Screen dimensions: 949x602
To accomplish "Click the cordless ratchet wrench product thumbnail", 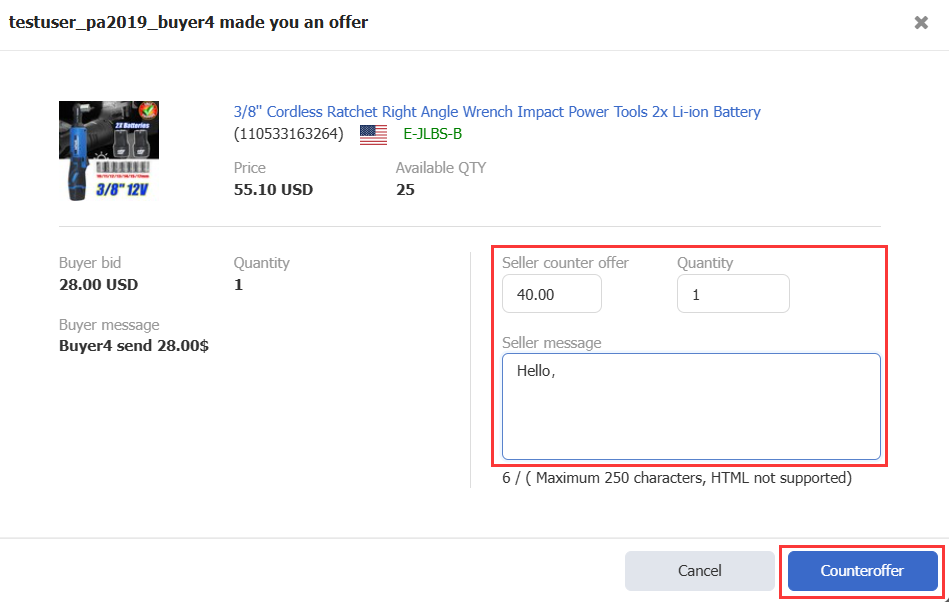I will pyautogui.click(x=109, y=151).
